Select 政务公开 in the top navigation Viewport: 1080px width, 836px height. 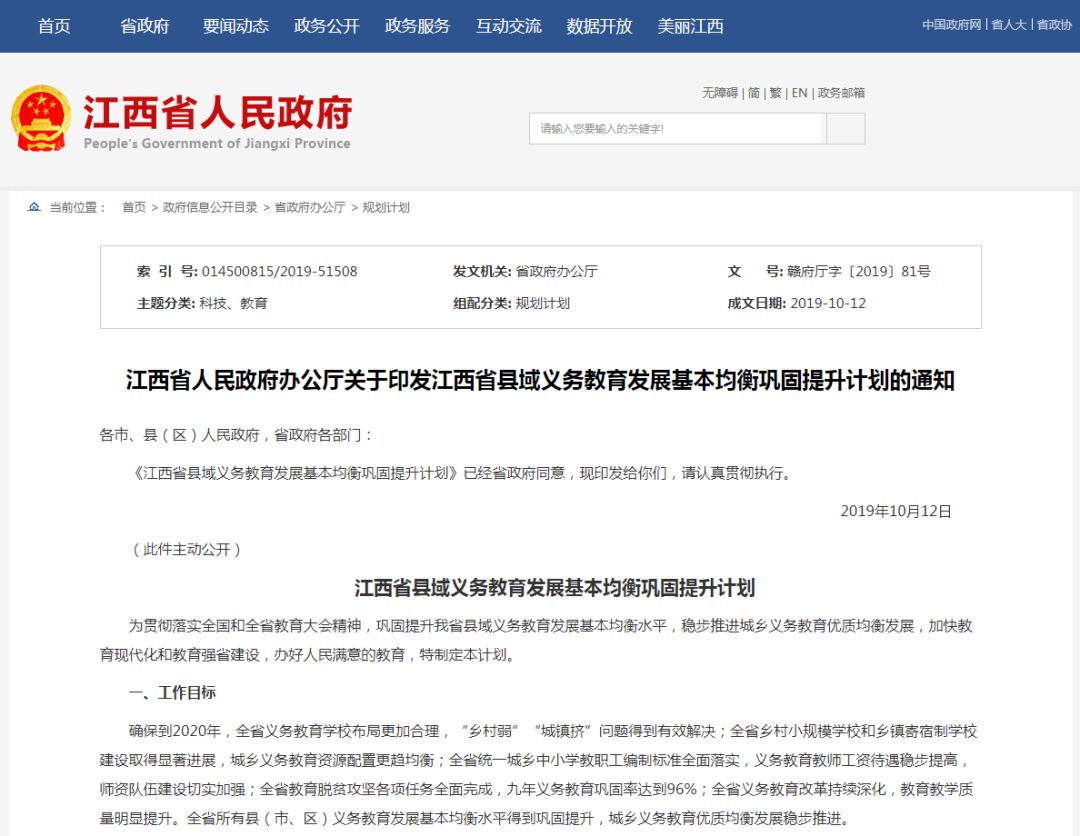[x=326, y=26]
